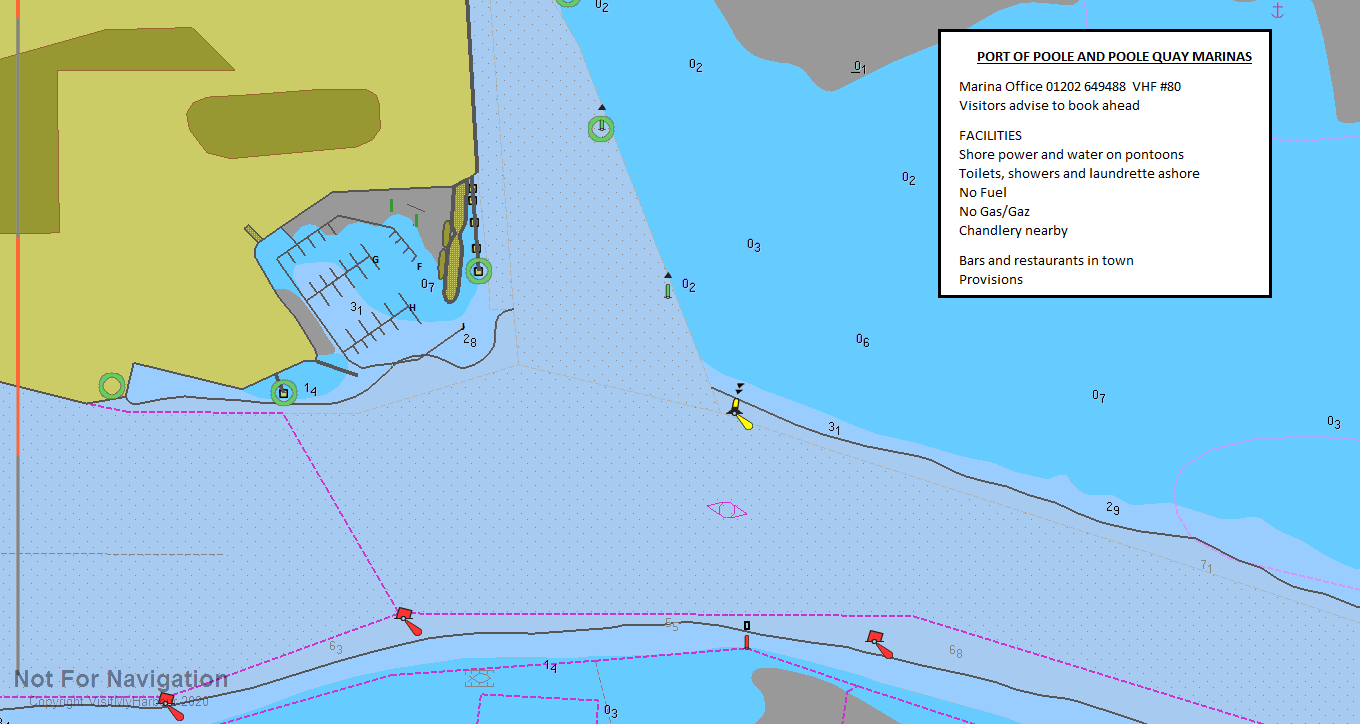Select the yellow beacon near the channel edge

click(737, 410)
